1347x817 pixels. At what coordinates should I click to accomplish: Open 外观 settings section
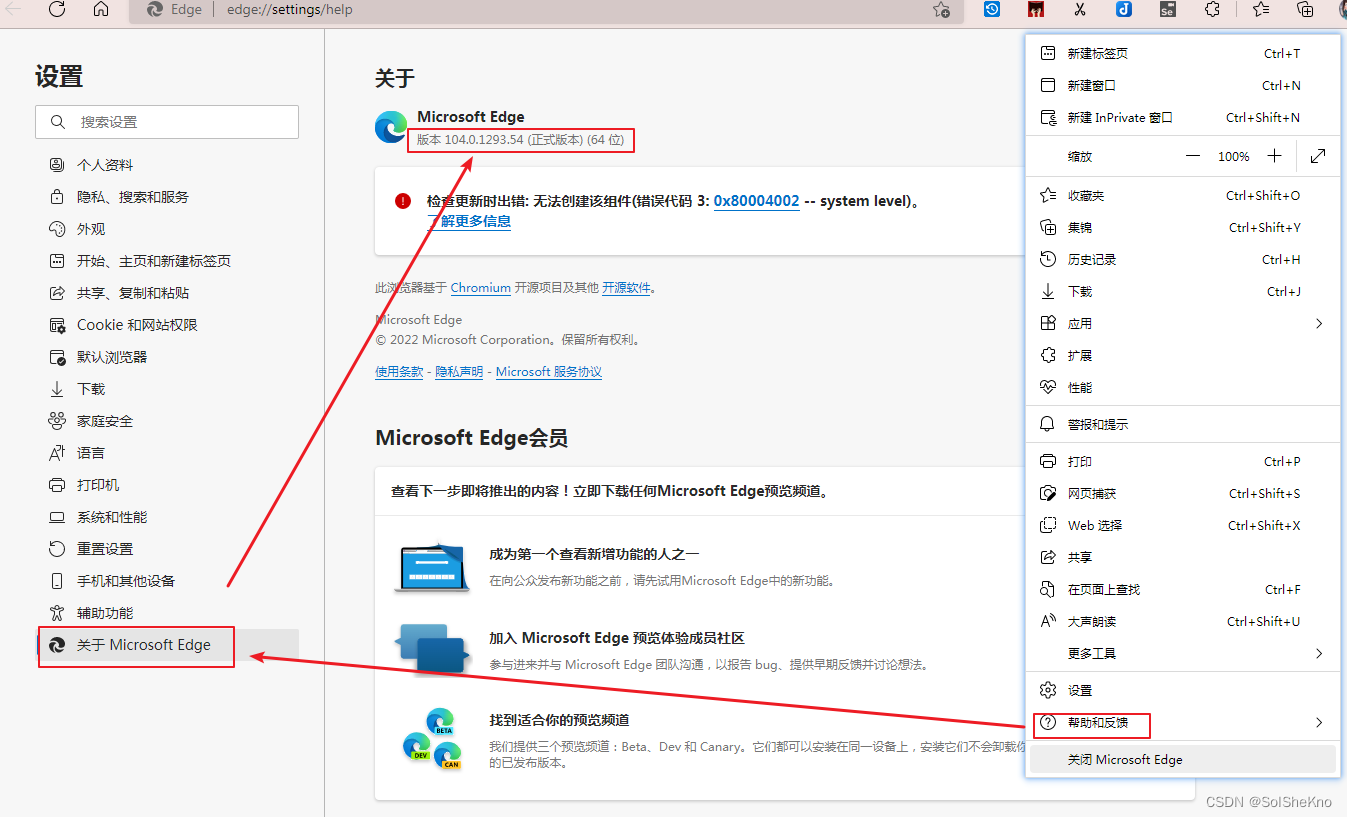[x=167, y=229]
